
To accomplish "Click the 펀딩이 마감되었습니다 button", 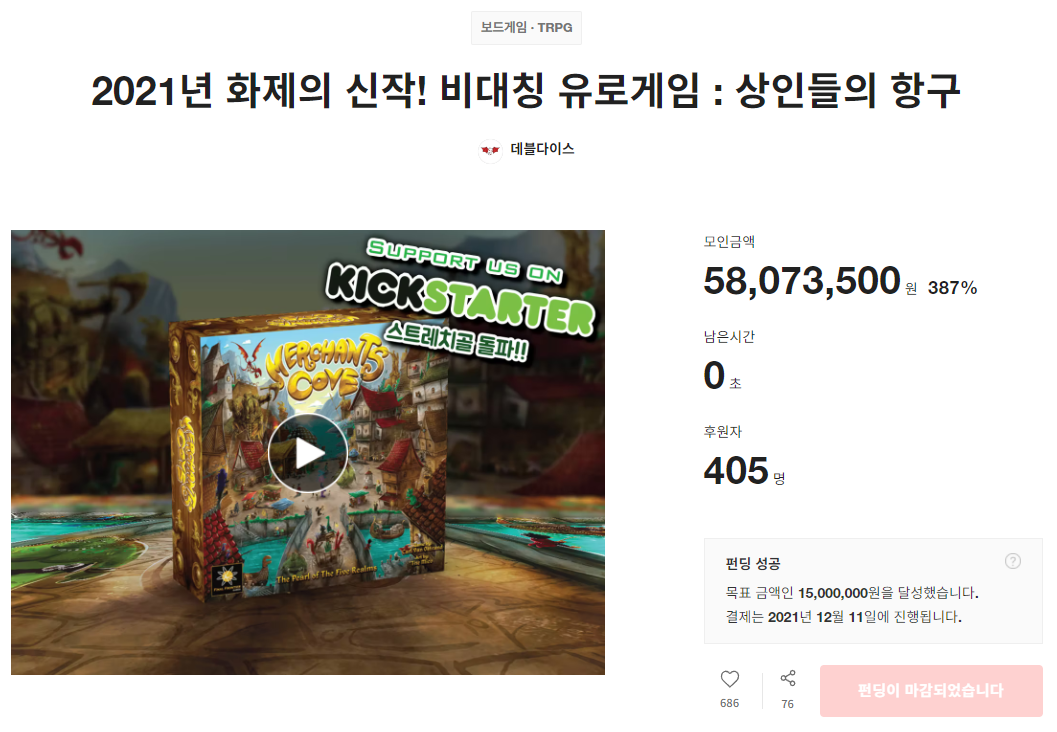I will click(x=931, y=690).
